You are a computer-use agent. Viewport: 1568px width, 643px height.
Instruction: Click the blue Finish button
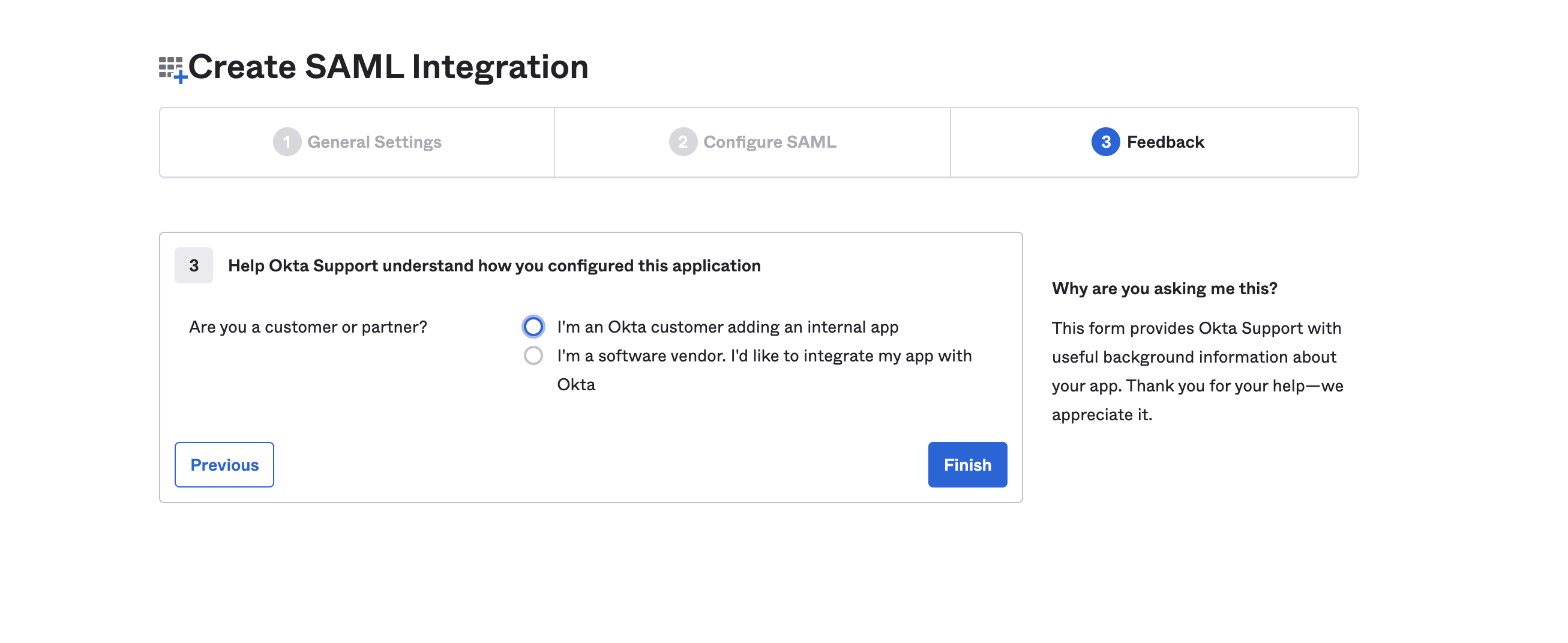click(967, 465)
